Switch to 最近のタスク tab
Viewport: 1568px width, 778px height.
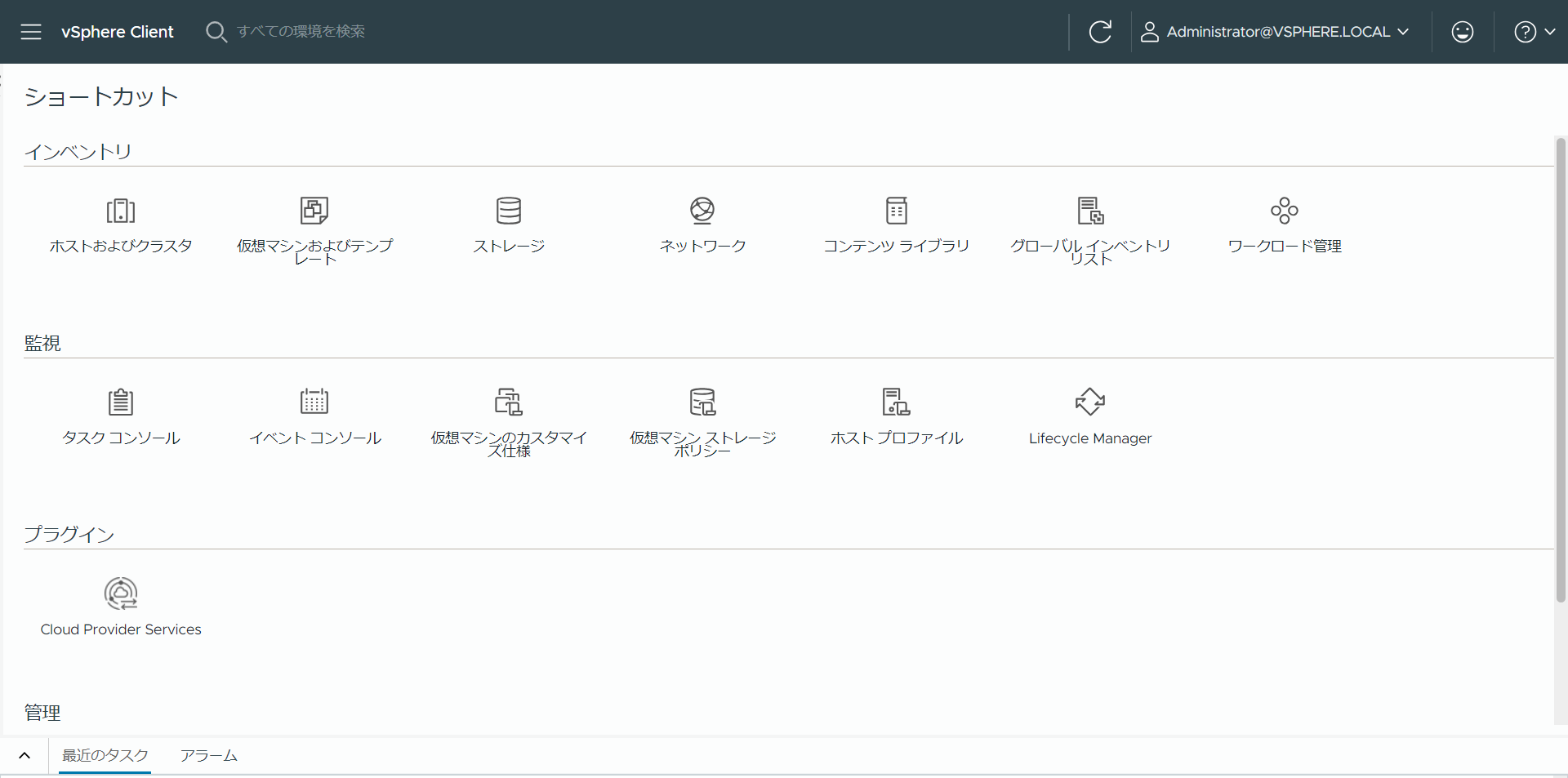(x=105, y=755)
